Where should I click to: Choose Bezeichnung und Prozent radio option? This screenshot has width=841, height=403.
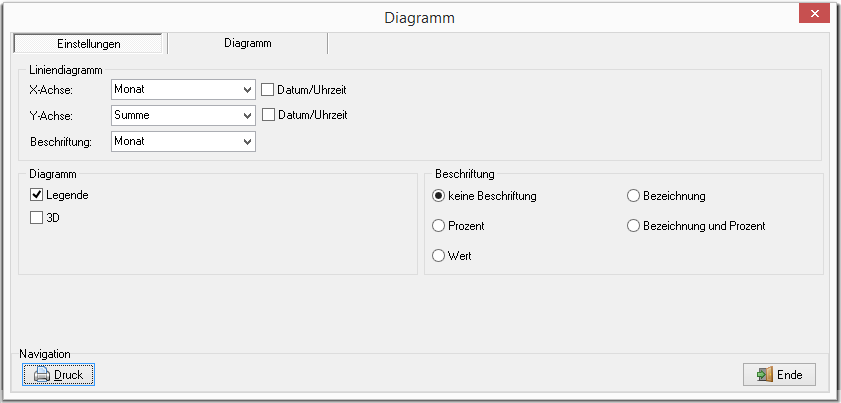pyautogui.click(x=633, y=226)
